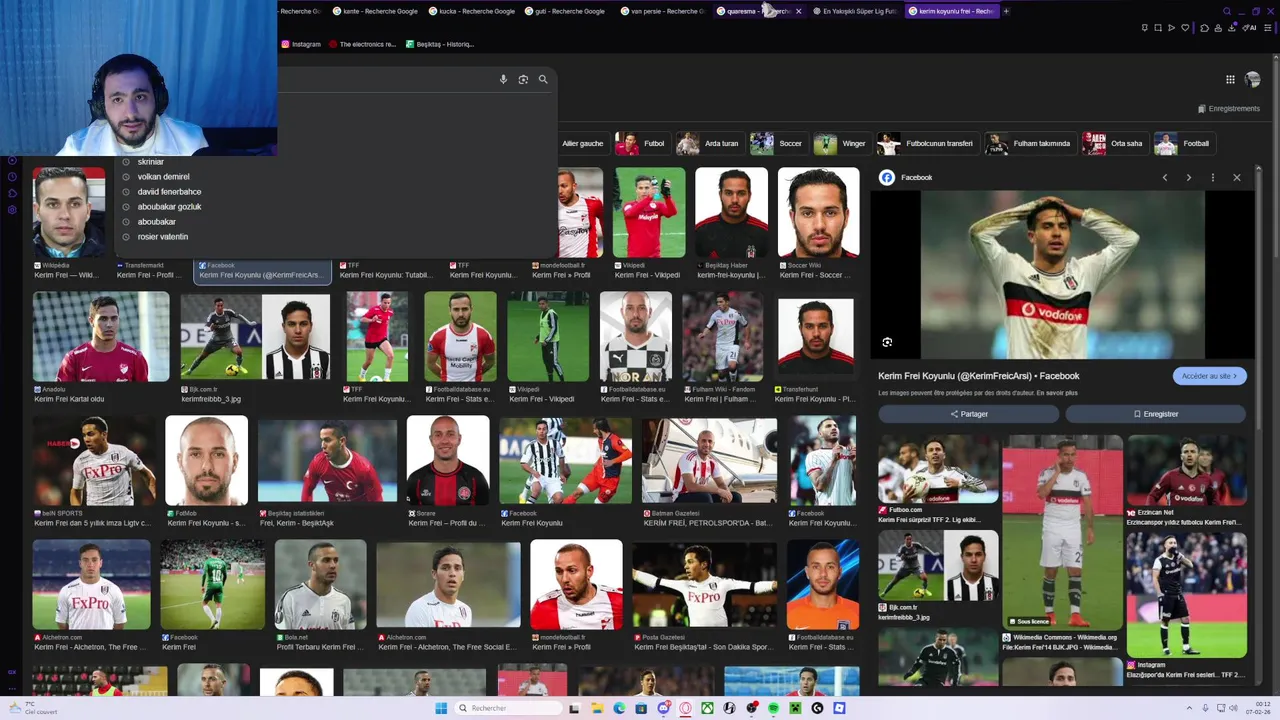The height and width of the screenshot is (720, 1280).
Task: Start a voice search with the microphone icon
Action: click(x=503, y=79)
